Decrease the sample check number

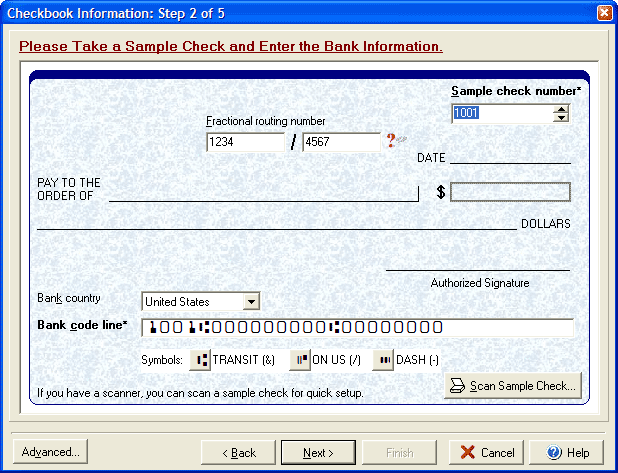[561, 118]
